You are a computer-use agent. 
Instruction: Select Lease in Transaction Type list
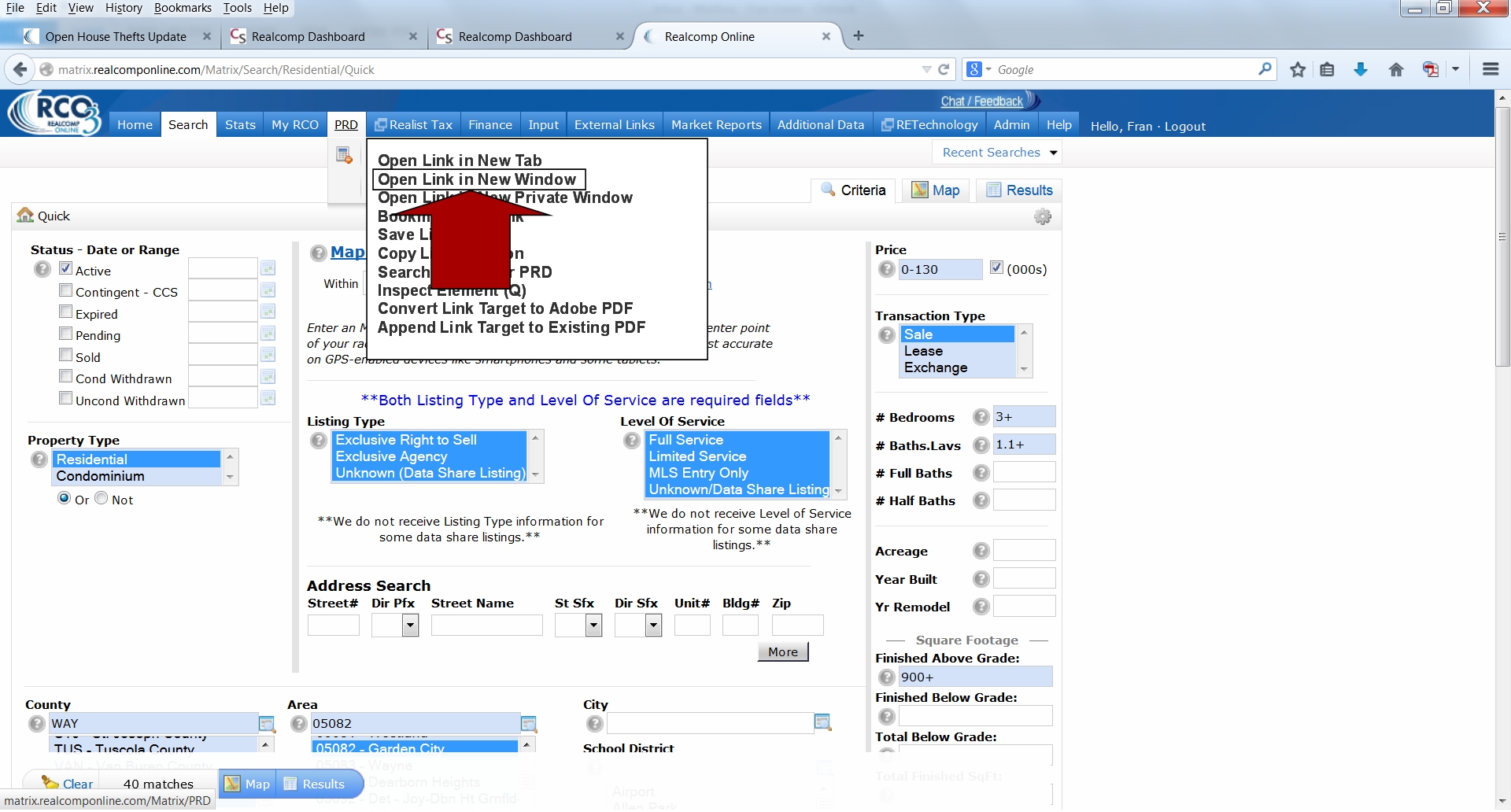click(957, 351)
